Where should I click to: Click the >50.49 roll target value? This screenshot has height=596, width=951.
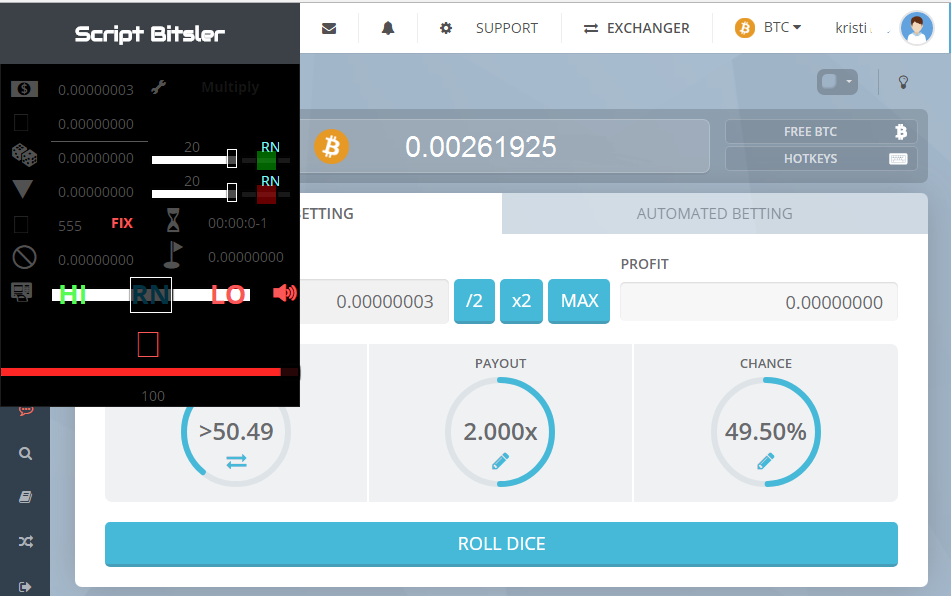coord(237,432)
